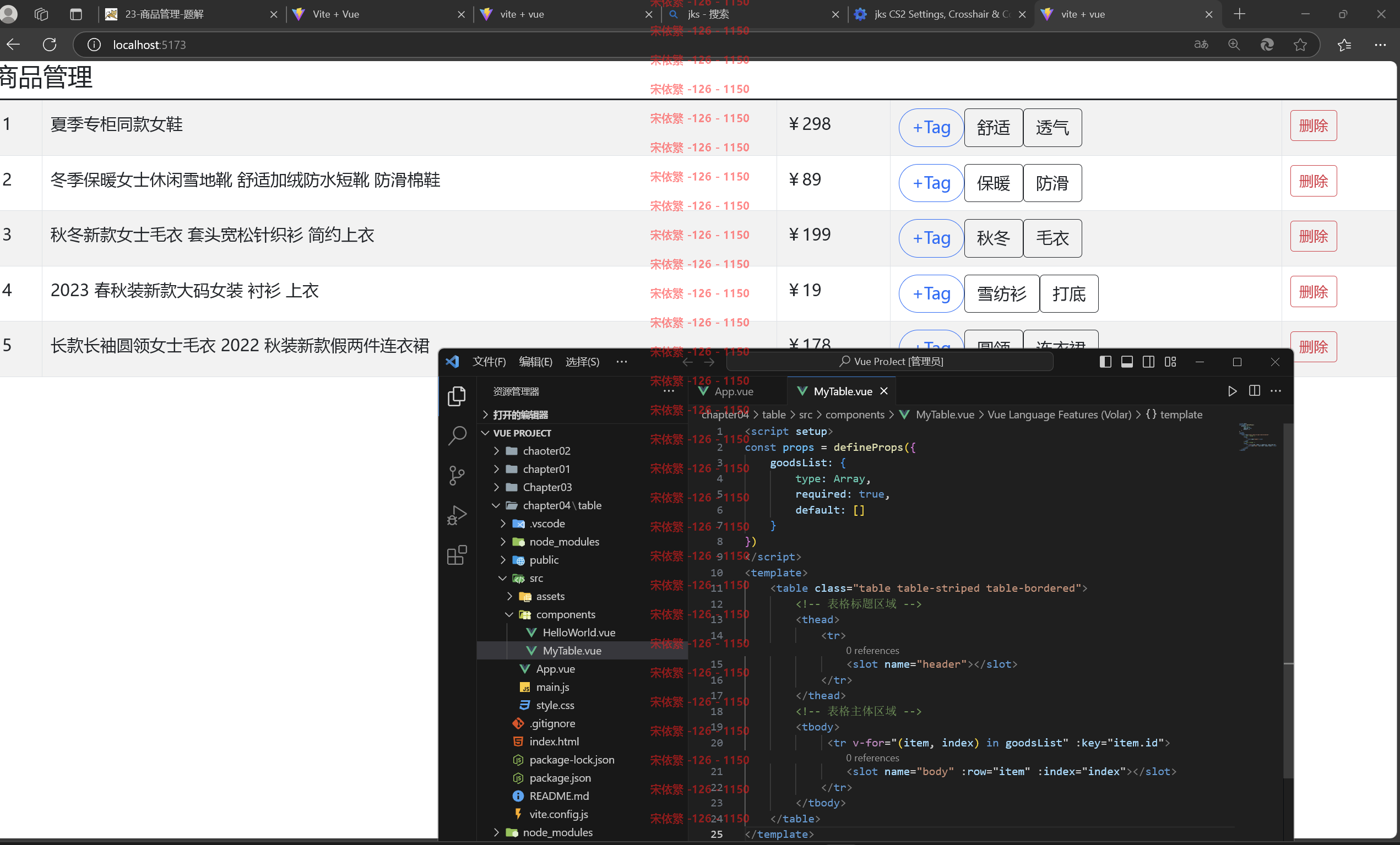This screenshot has height=845, width=1400.
Task: Open Explorer panel more actions ellipsis
Action: pos(669,391)
